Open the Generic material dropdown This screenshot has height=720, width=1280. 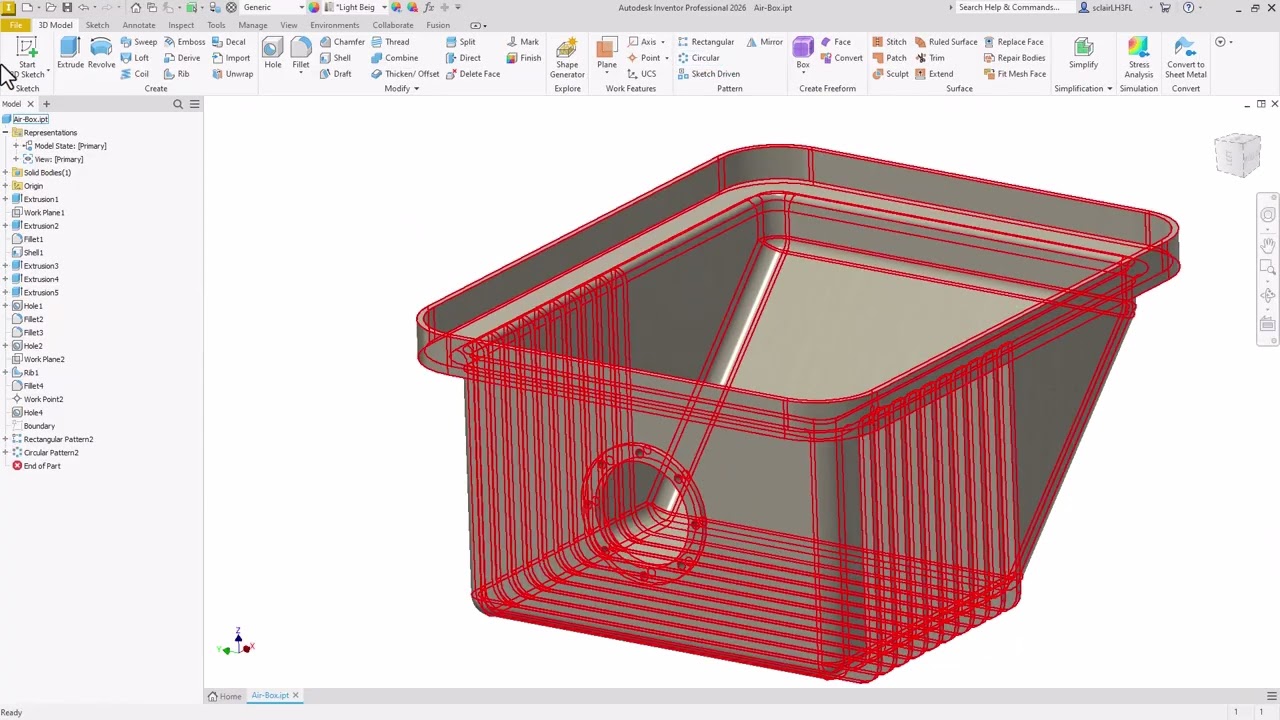pyautogui.click(x=271, y=7)
